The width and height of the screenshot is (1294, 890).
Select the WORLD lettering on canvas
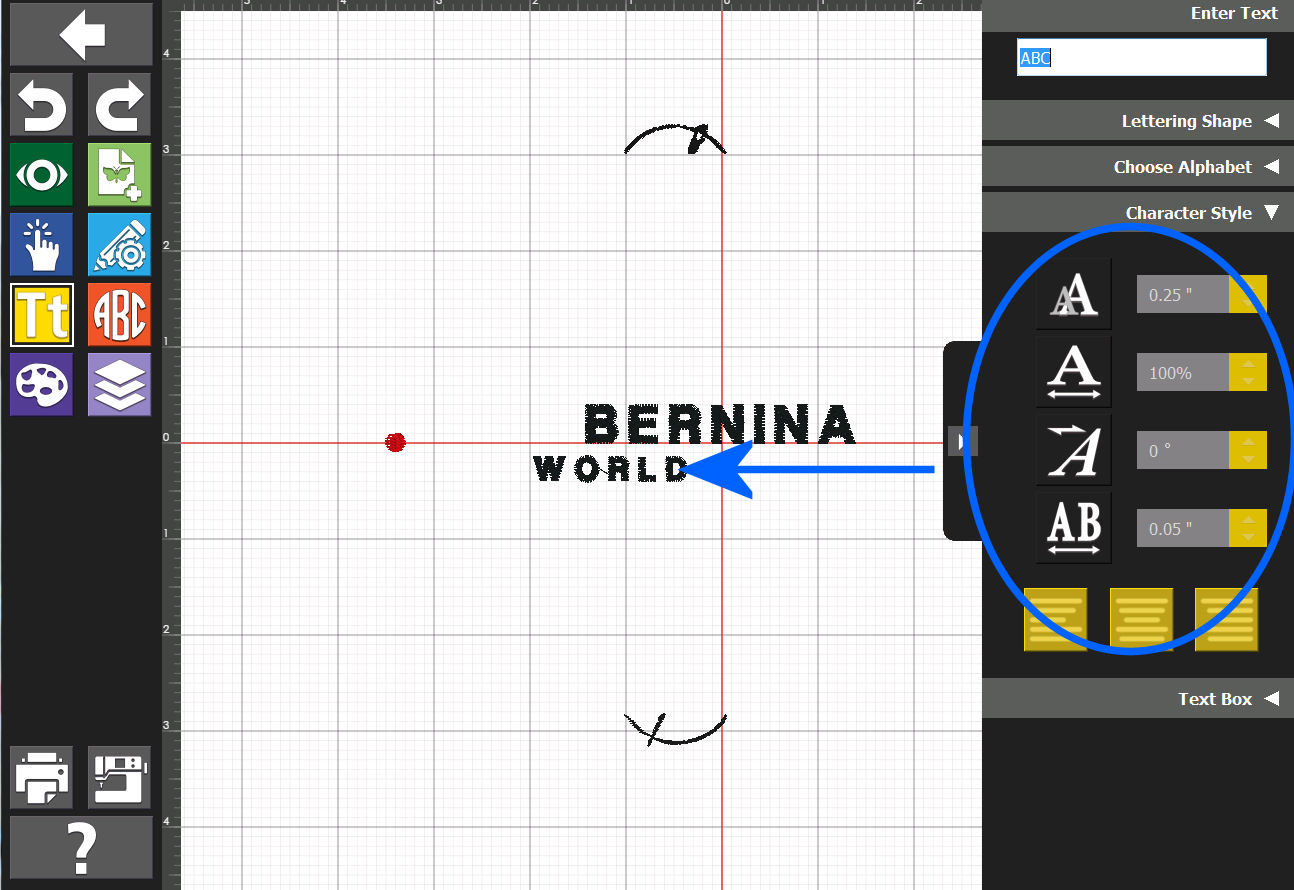610,469
